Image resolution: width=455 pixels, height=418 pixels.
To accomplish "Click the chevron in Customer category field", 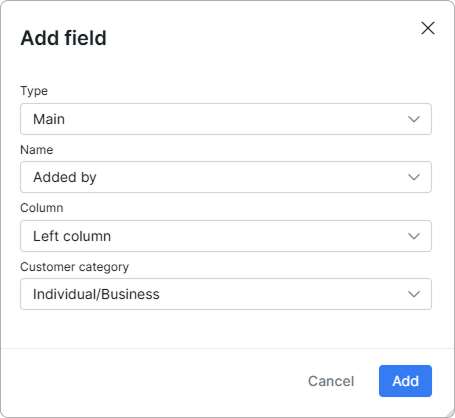I will tap(414, 294).
